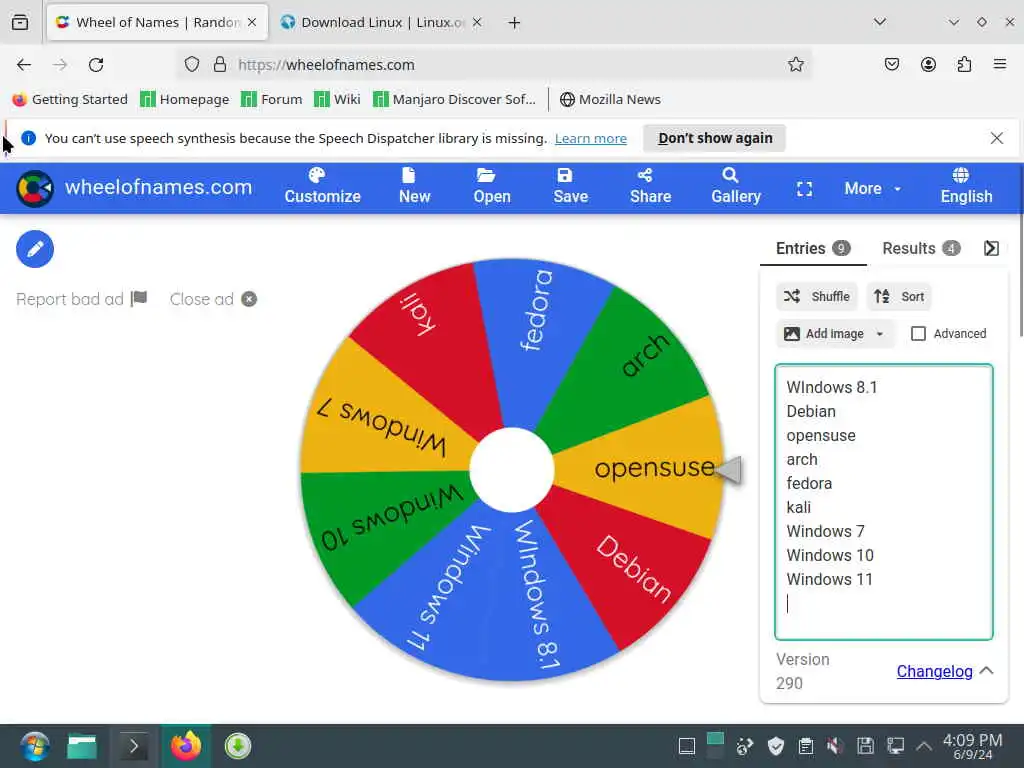Switch to the Results tab
The width and height of the screenshot is (1024, 768).
tap(921, 248)
